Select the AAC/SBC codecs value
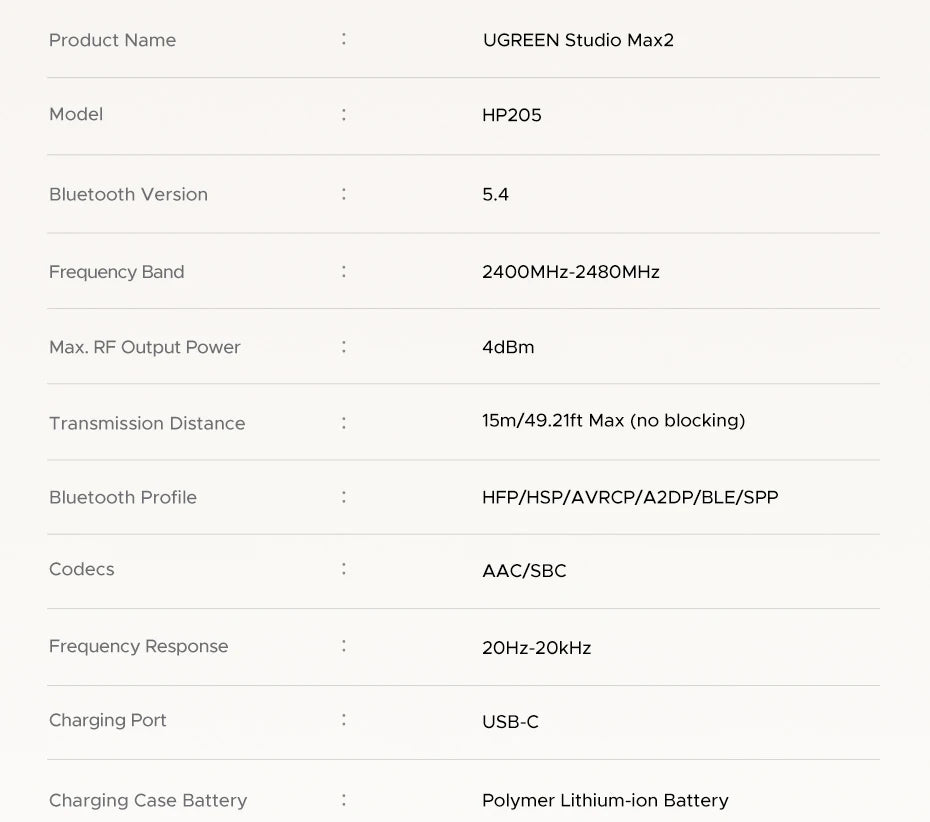Image resolution: width=930 pixels, height=822 pixels. (524, 571)
